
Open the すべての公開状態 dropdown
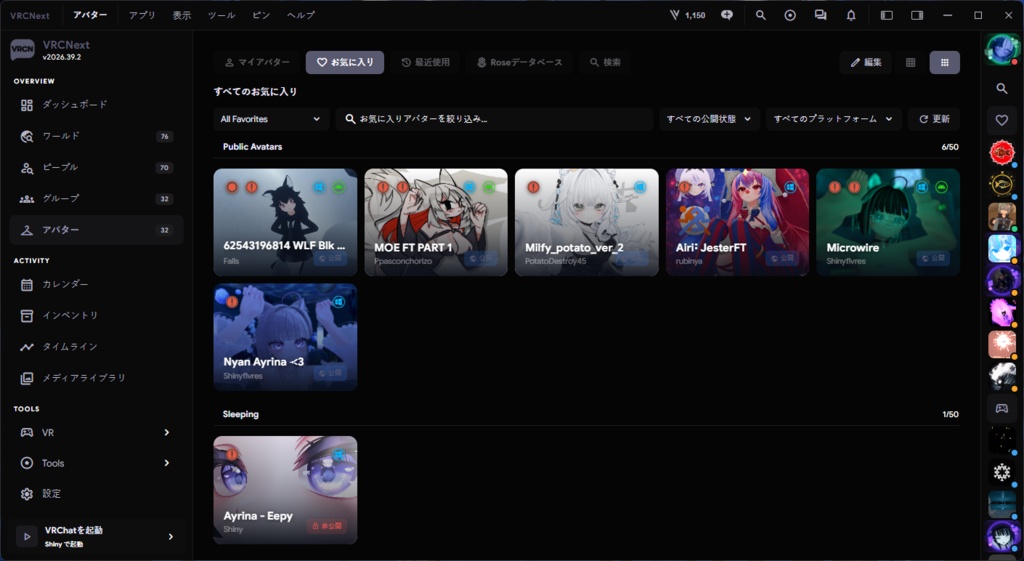pos(709,119)
